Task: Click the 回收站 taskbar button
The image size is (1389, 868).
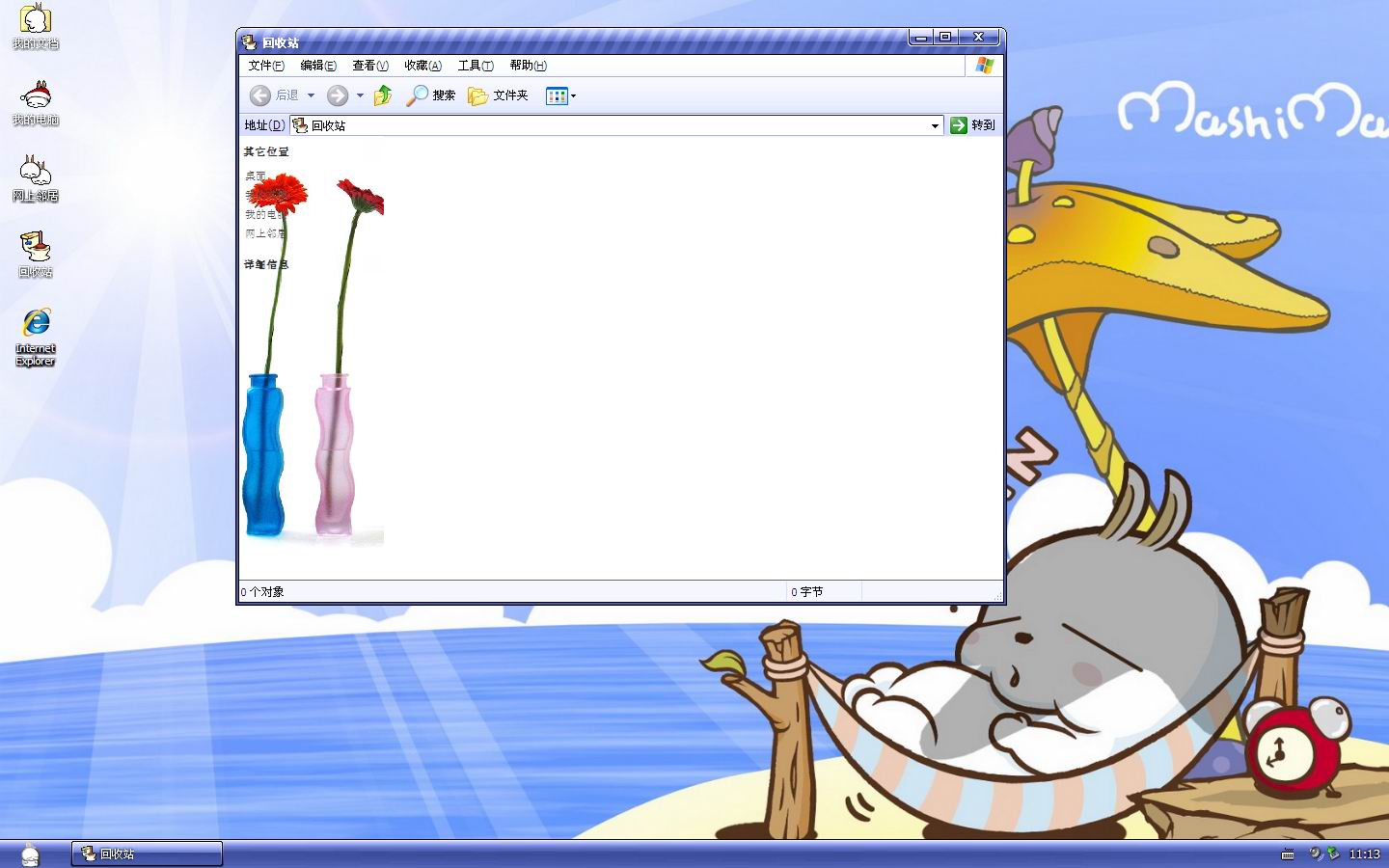Action: tap(147, 854)
